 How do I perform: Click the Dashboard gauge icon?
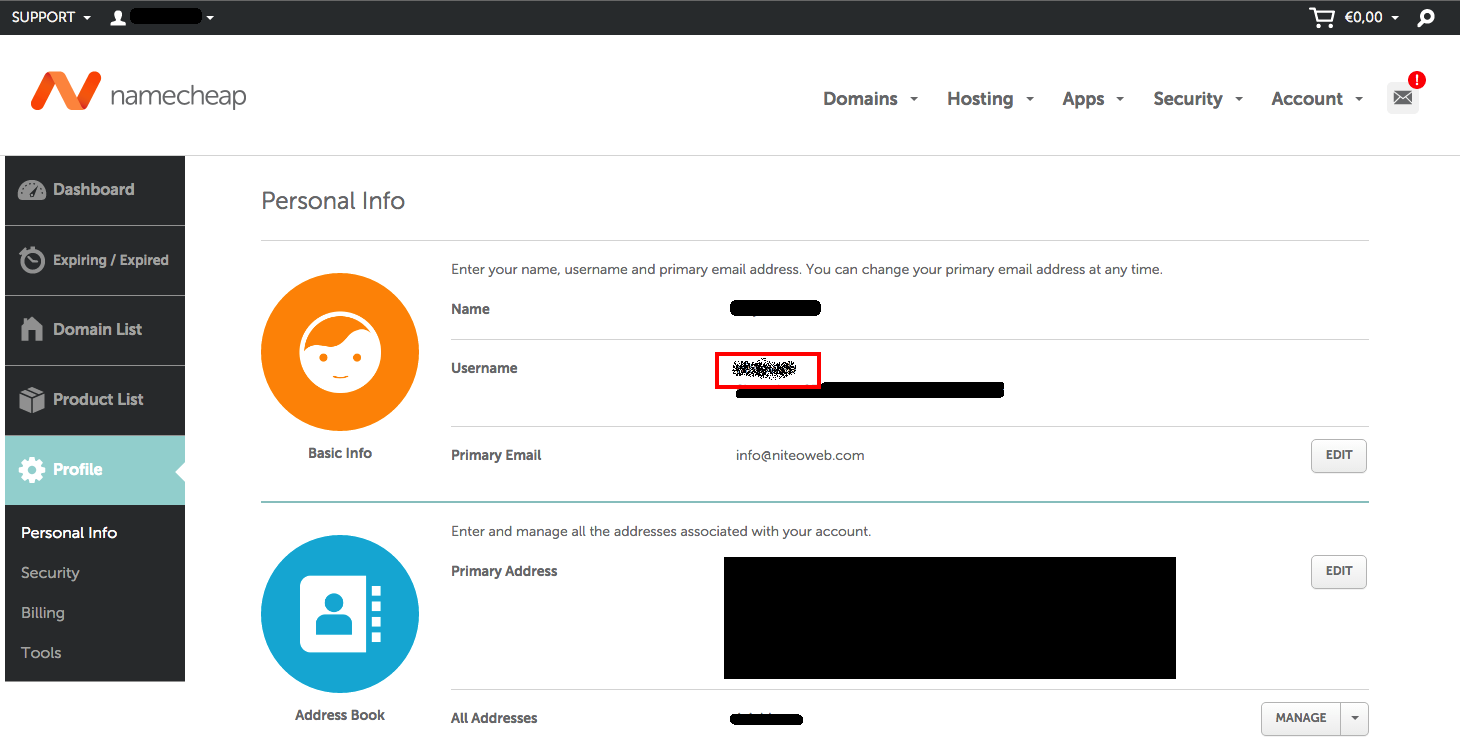[x=32, y=190]
